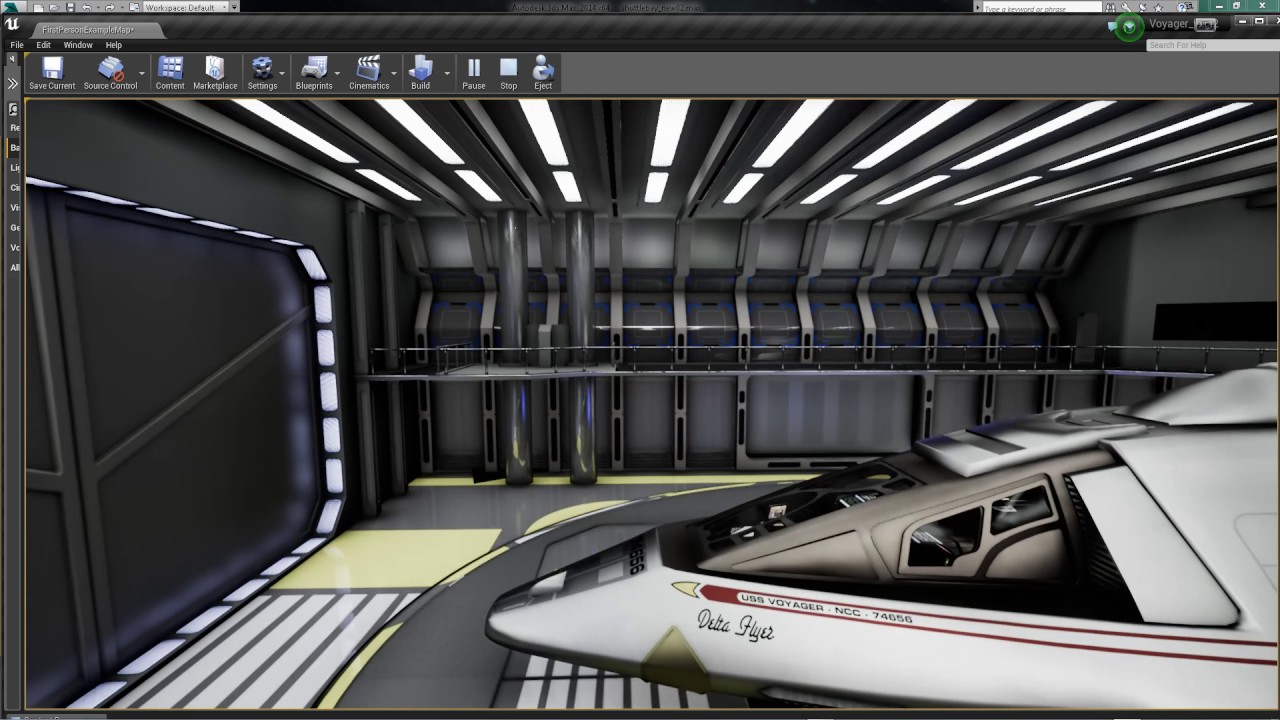Viewport: 1280px width, 720px height.
Task: Click the 3ds Max keyword search field
Action: (1042, 8)
